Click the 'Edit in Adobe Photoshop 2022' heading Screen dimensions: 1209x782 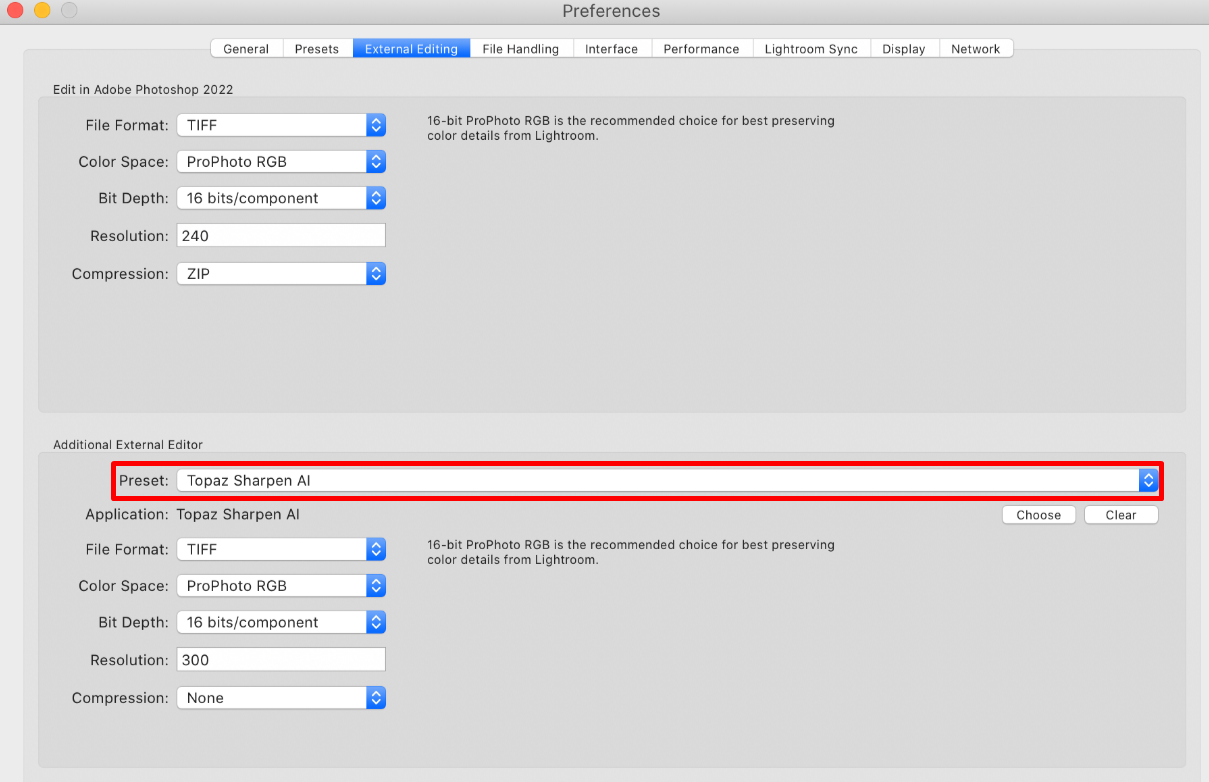pos(143,89)
